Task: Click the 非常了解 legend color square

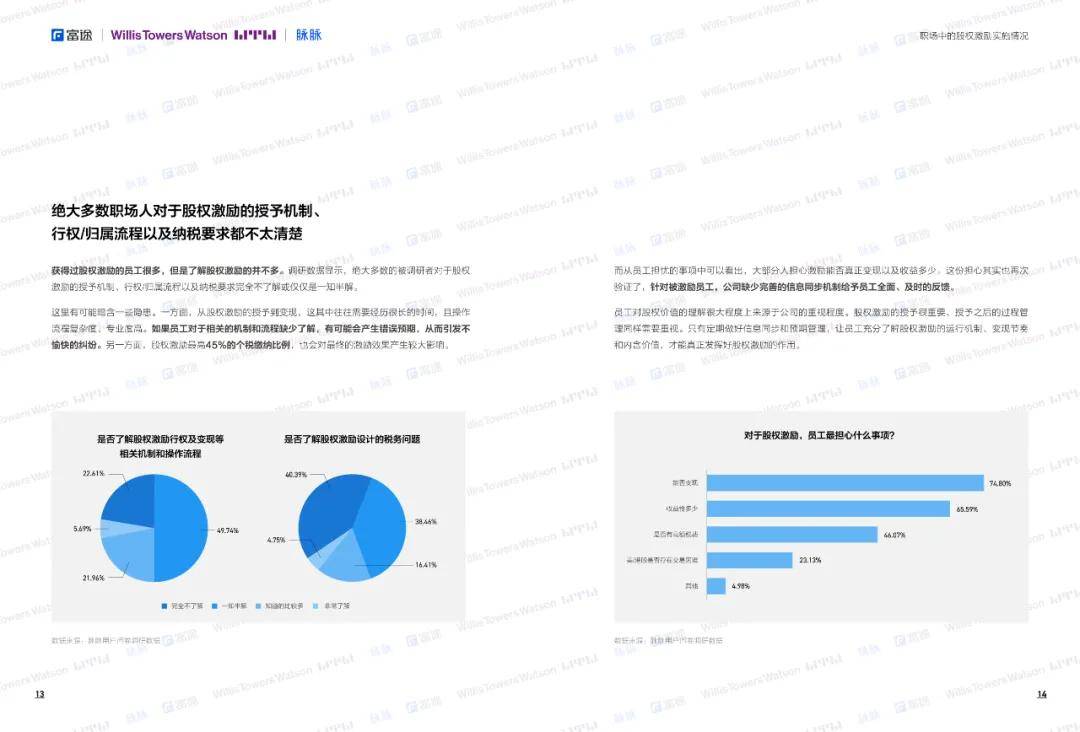Action: (315, 606)
